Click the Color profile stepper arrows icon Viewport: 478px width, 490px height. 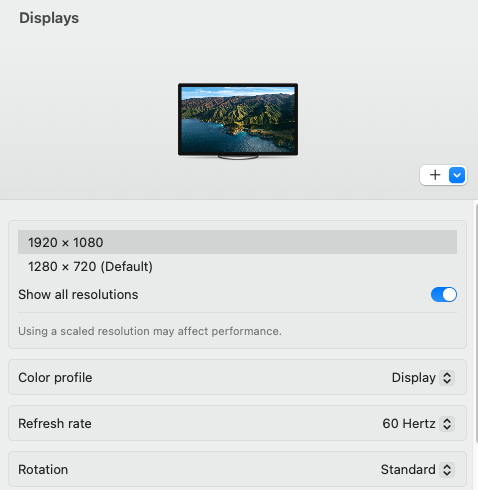(x=447, y=378)
